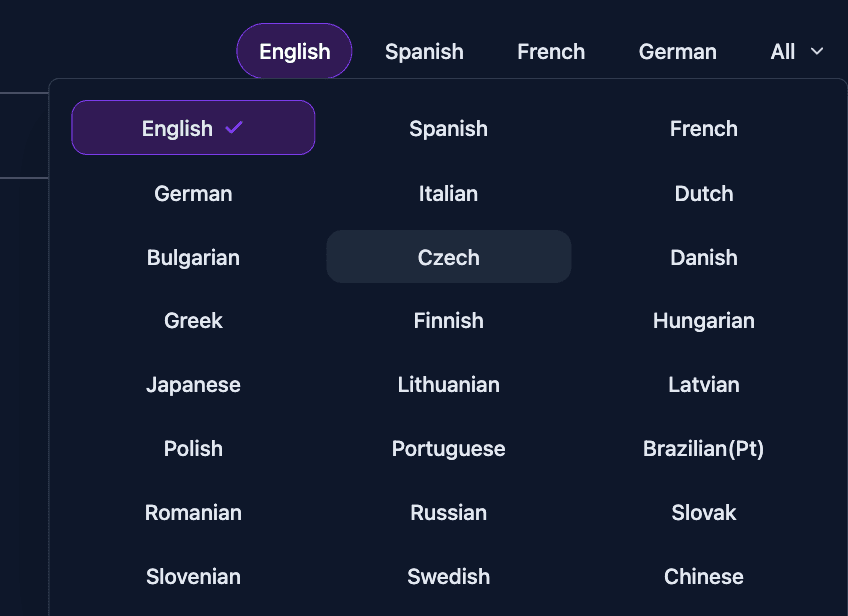The image size is (848, 616).
Task: Expand the chevron next to All
Action: 817,51
